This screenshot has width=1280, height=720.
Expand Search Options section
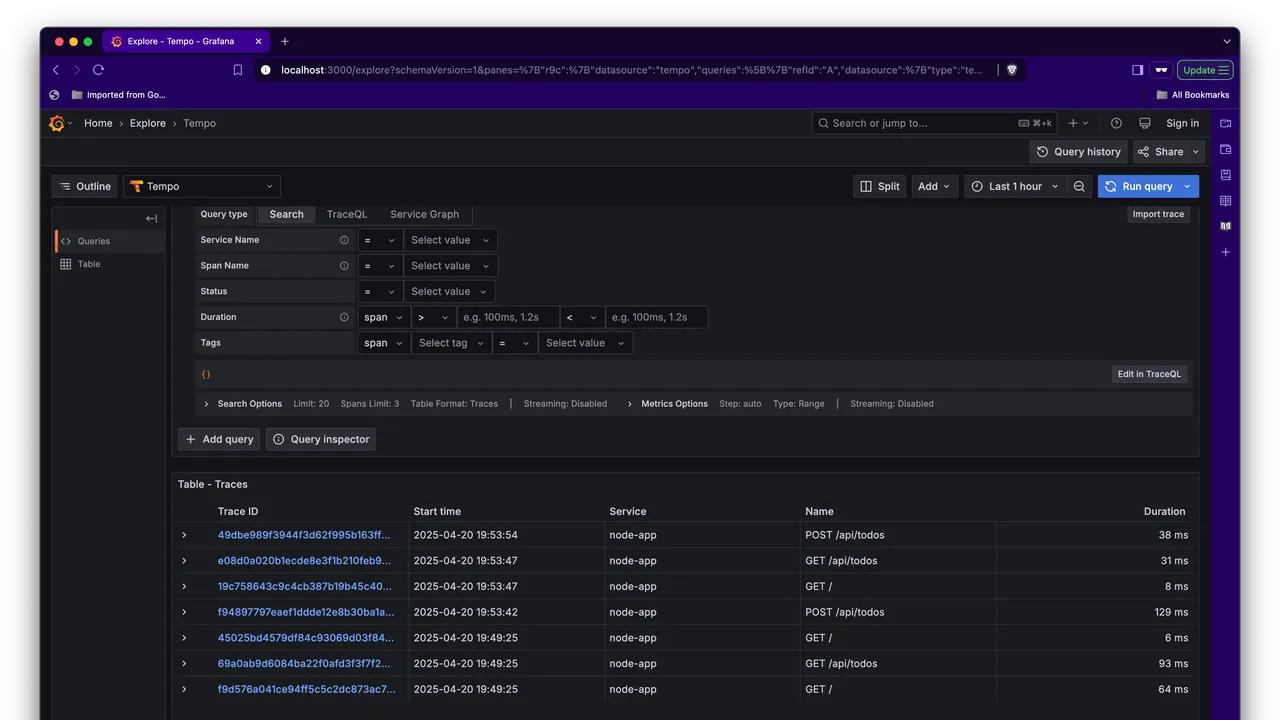[x=244, y=404]
